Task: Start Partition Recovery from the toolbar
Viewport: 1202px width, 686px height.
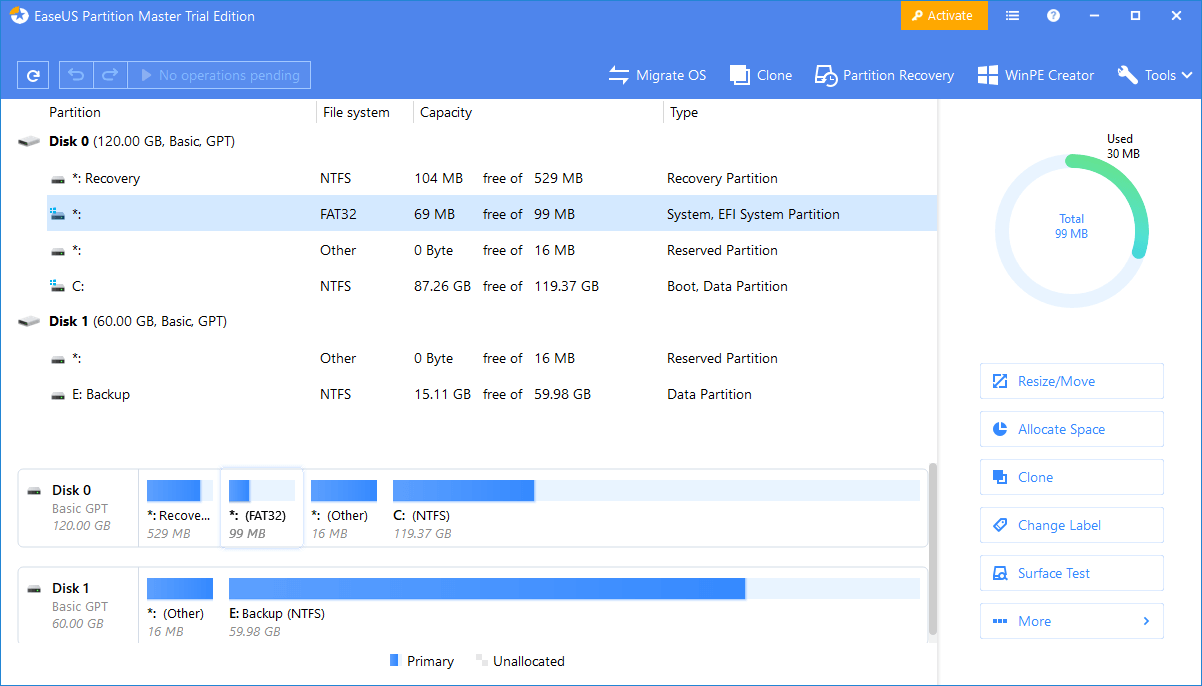Action: (825, 74)
